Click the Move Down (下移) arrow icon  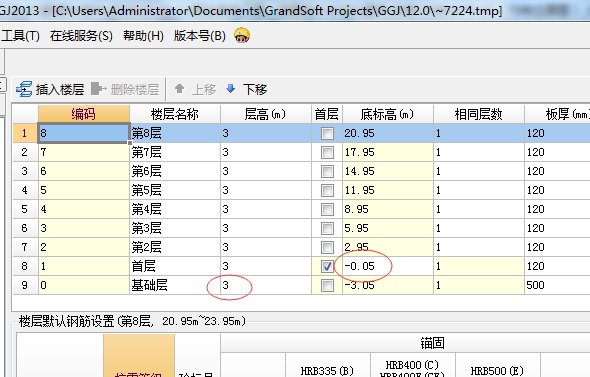pos(231,89)
